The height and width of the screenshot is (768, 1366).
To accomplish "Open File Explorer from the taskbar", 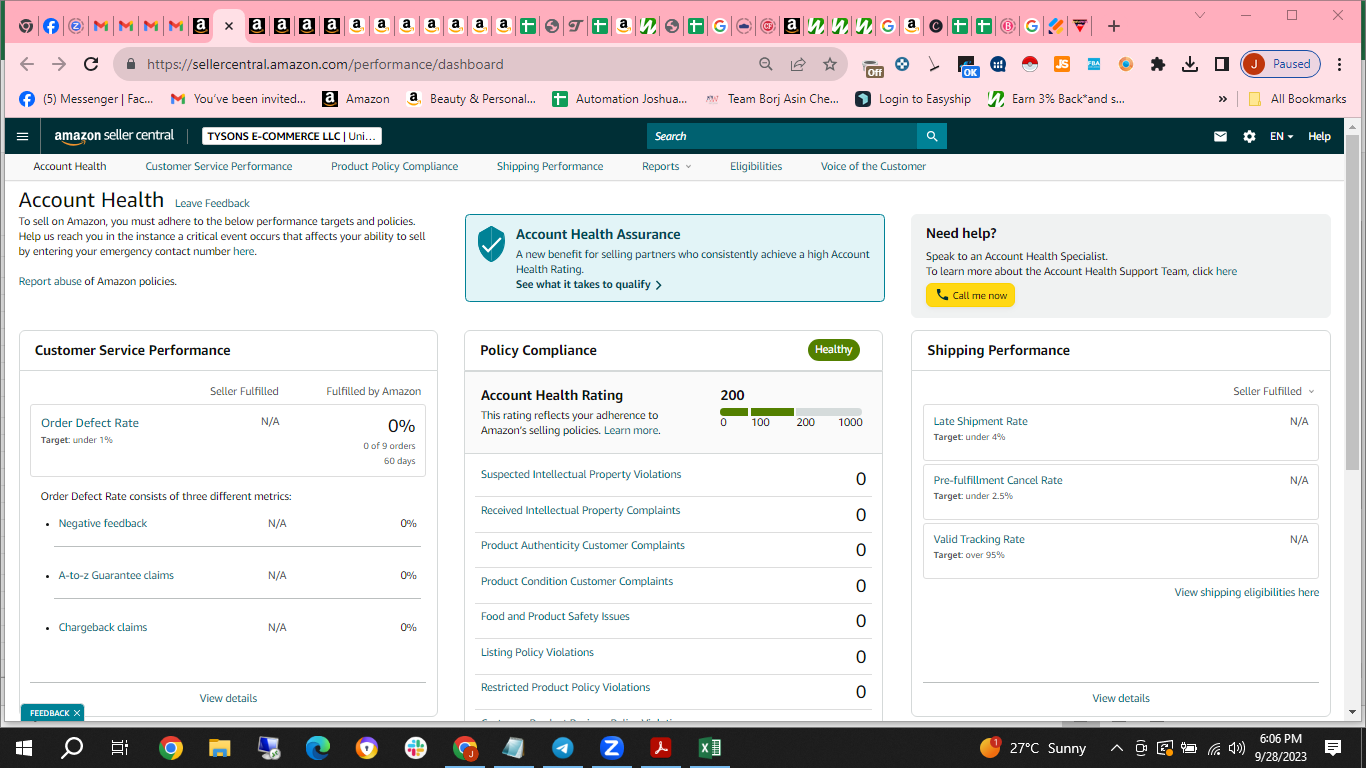I will coord(220,747).
